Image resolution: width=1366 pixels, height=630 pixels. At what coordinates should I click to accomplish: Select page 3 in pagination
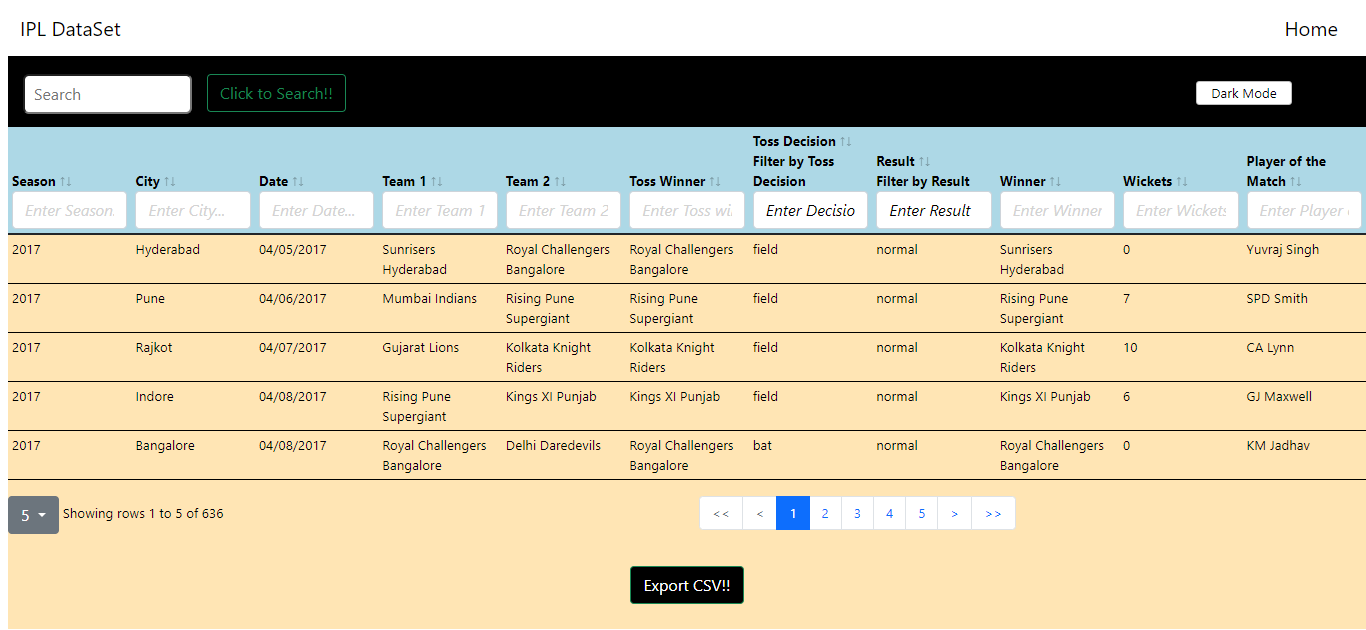coord(857,513)
